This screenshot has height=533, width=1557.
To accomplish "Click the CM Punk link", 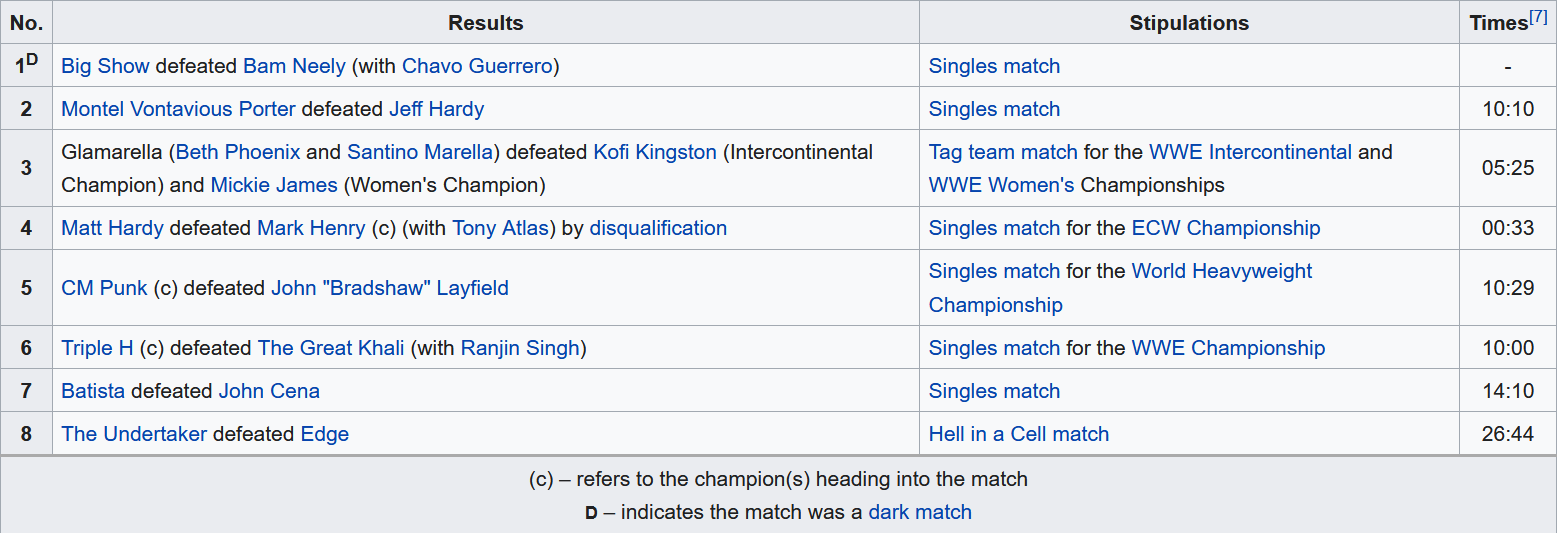I will point(104,288).
